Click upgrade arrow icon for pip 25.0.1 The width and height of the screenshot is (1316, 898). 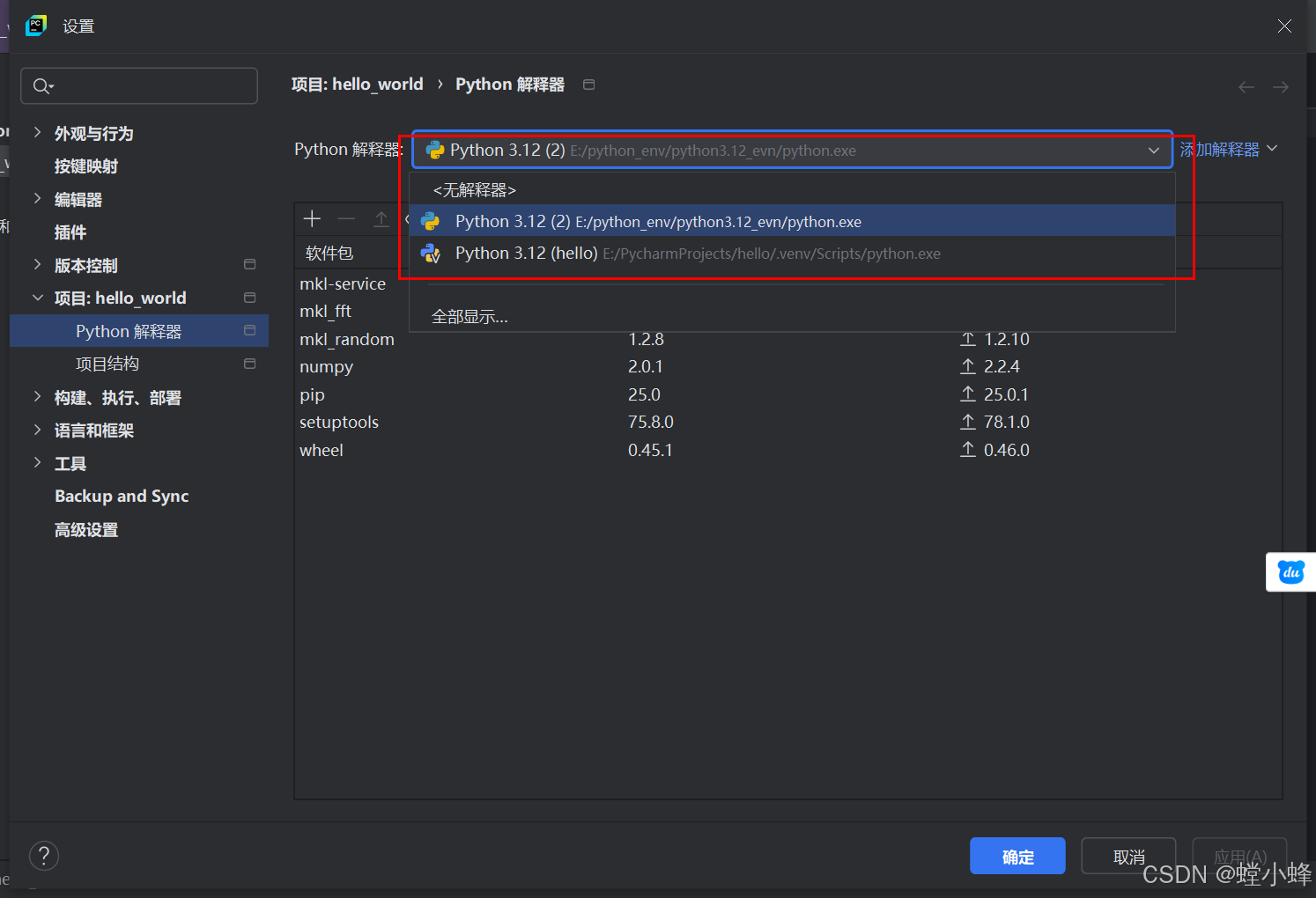click(x=968, y=394)
